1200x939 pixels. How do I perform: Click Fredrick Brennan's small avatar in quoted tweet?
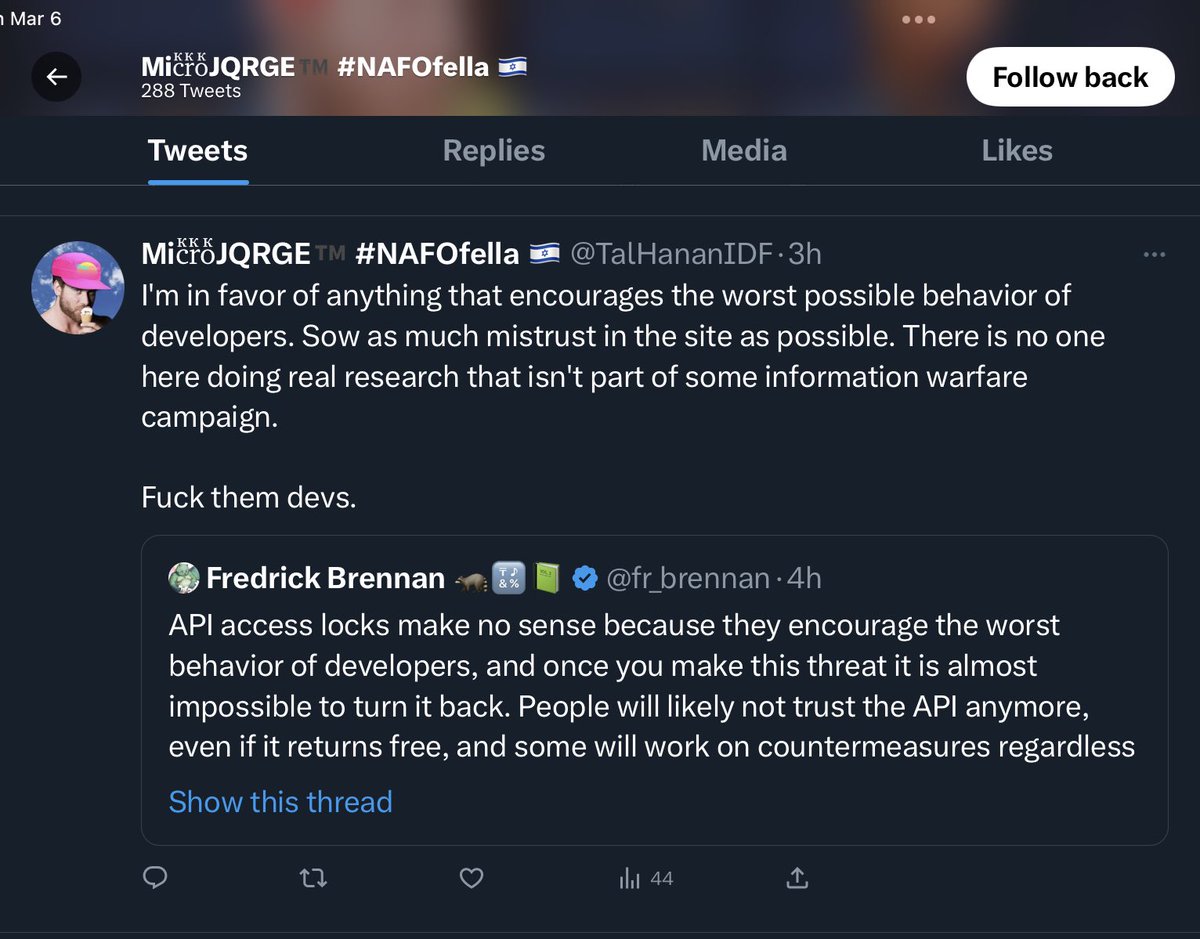tap(184, 578)
